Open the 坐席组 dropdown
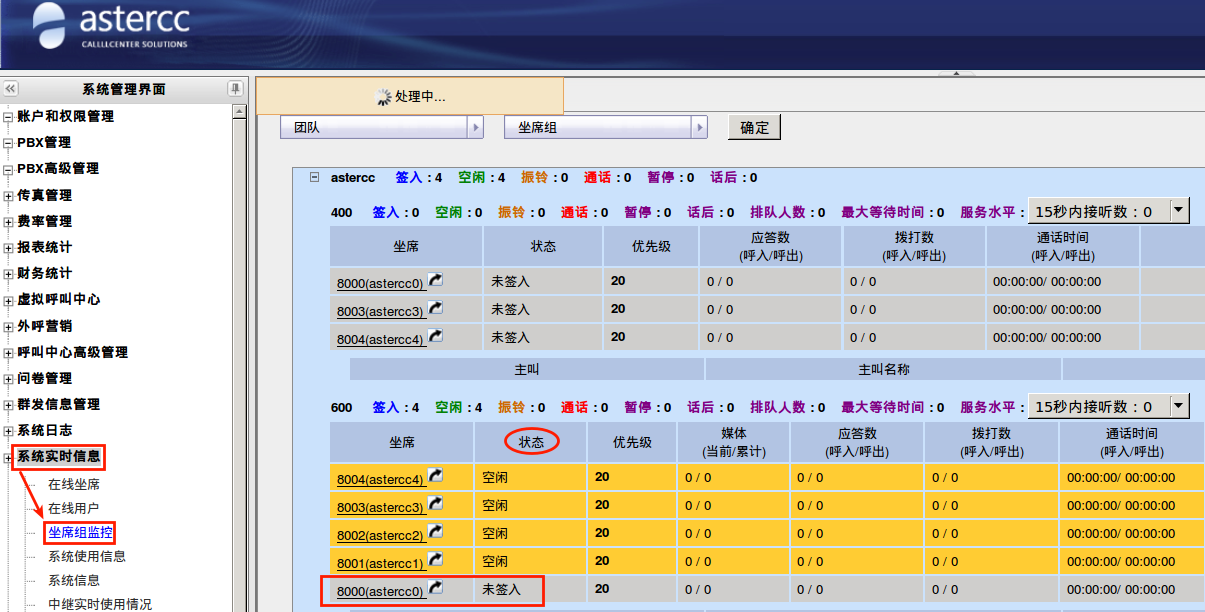 point(700,128)
